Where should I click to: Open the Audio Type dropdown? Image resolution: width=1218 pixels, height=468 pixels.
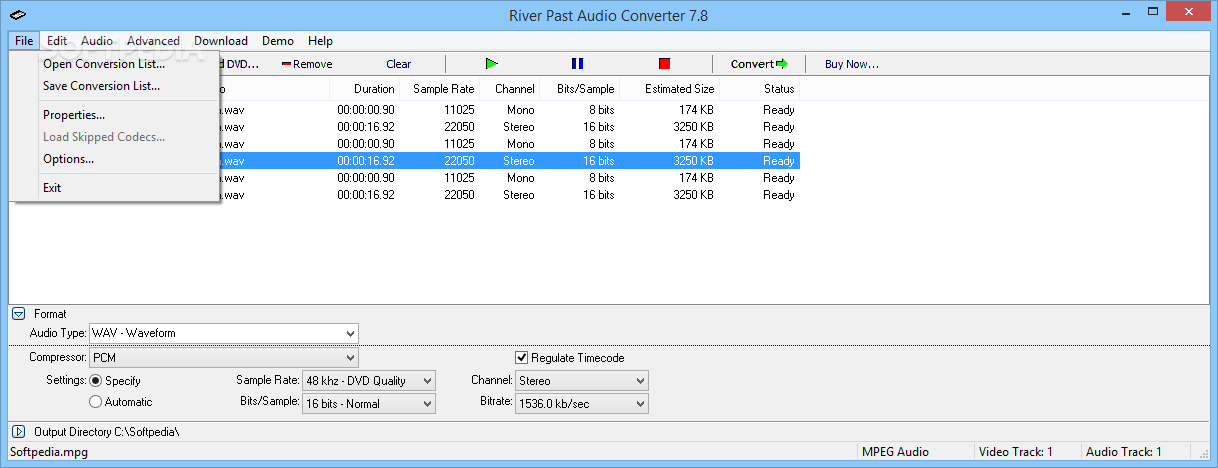[x=224, y=333]
